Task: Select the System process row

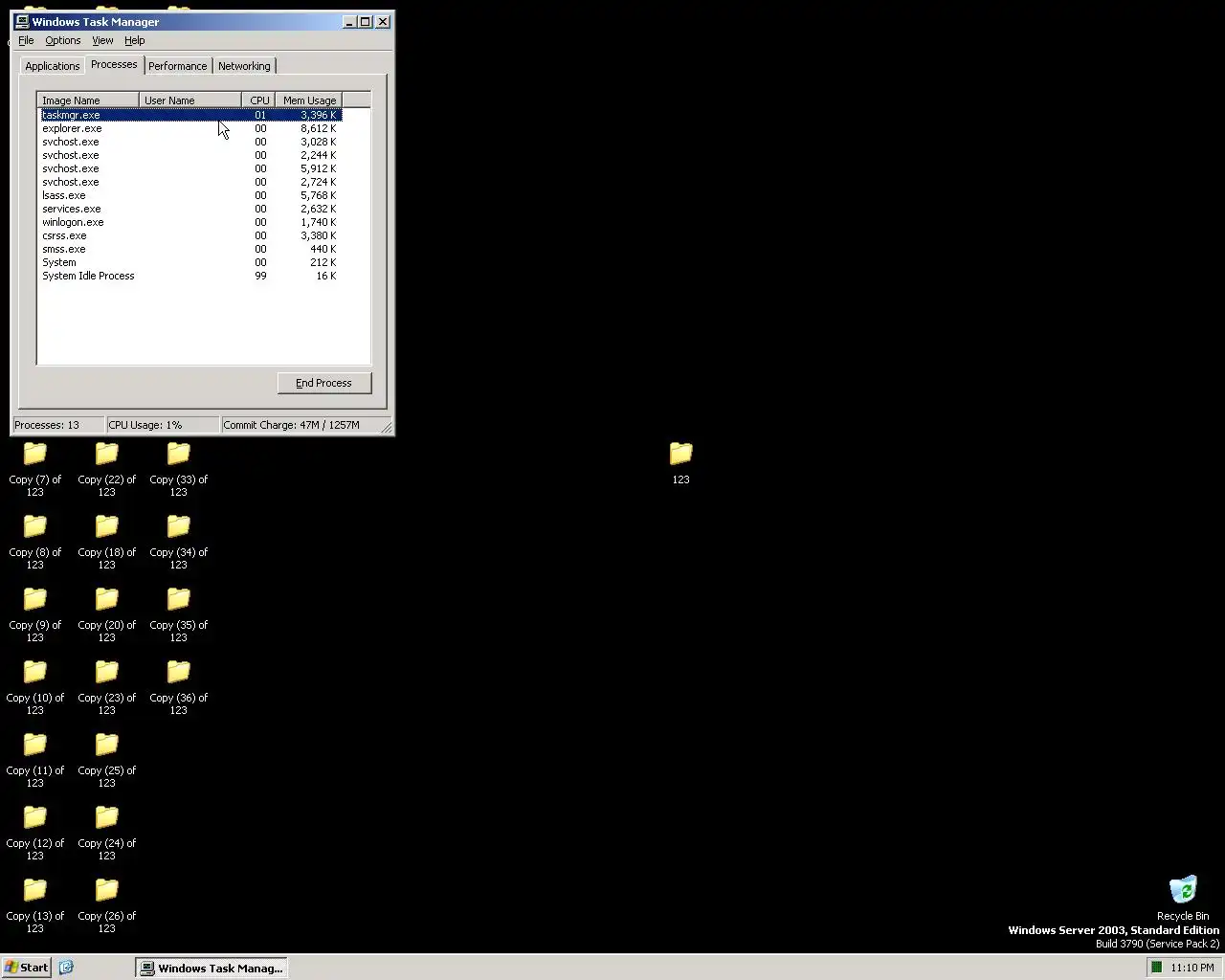Action: tap(189, 262)
